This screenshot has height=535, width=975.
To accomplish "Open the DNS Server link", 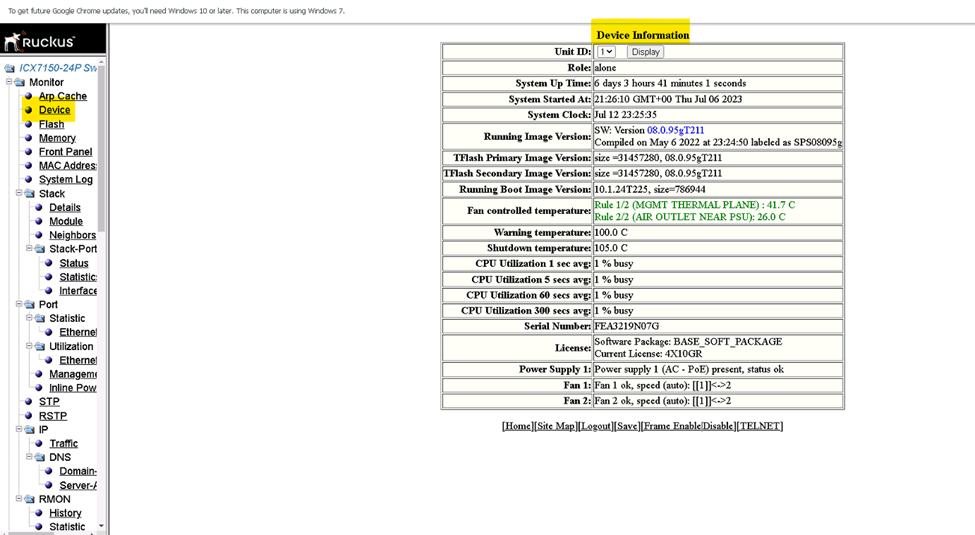I will 78,485.
